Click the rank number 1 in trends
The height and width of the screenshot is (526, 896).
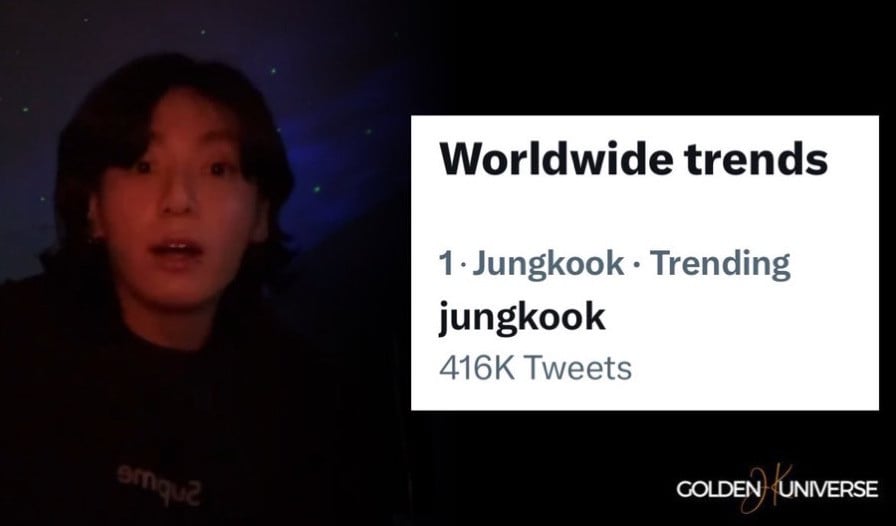pos(445,264)
